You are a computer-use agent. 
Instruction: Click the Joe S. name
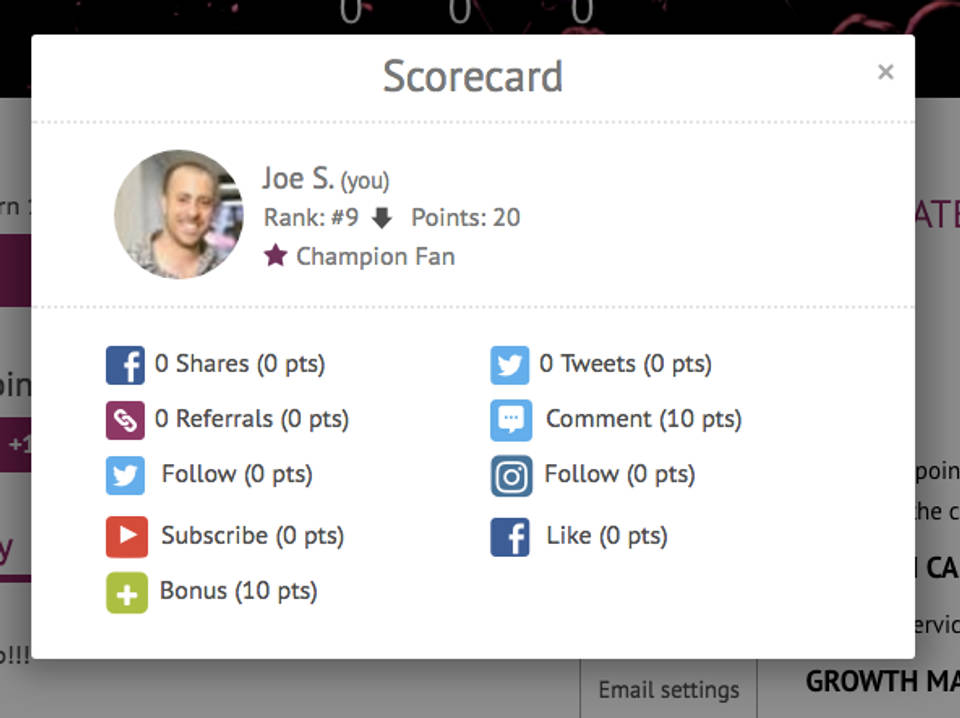[297, 178]
